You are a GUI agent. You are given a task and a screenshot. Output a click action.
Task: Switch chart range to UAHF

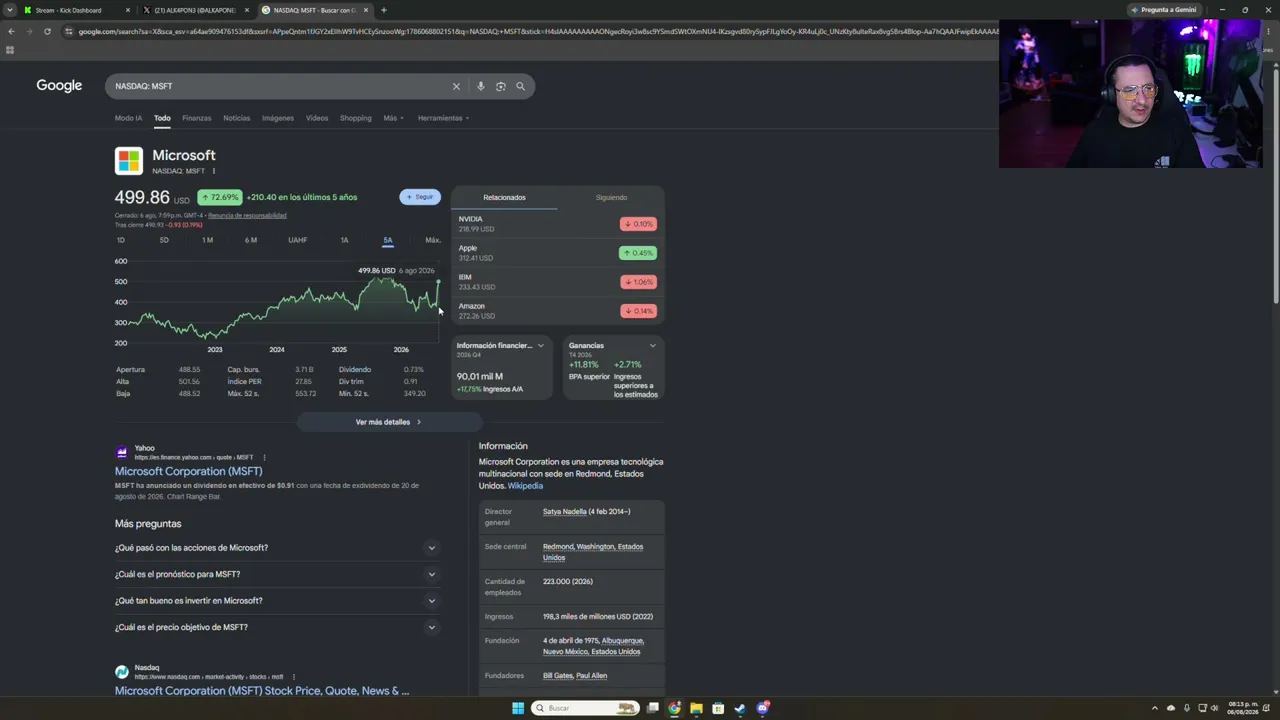[297, 240]
